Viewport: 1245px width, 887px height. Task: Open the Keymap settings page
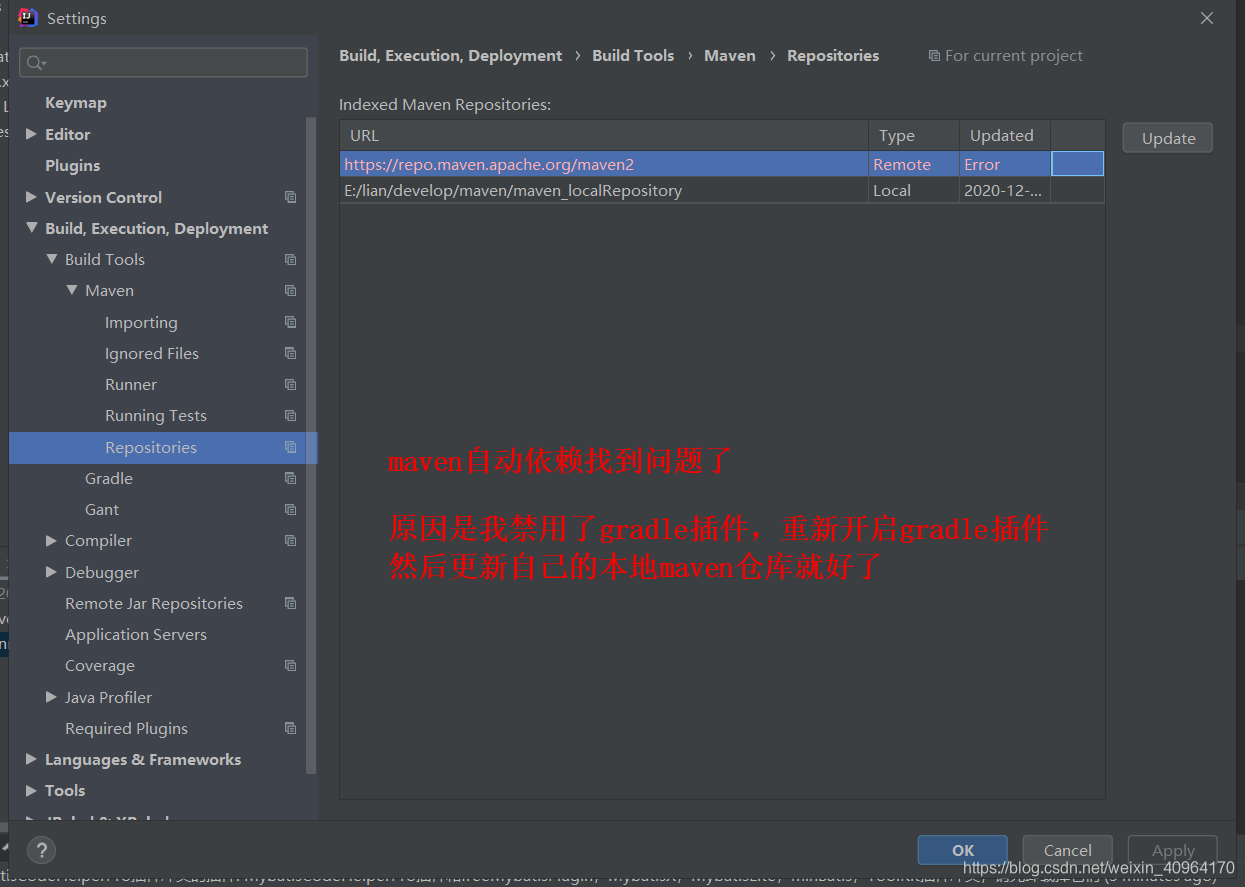coord(76,103)
